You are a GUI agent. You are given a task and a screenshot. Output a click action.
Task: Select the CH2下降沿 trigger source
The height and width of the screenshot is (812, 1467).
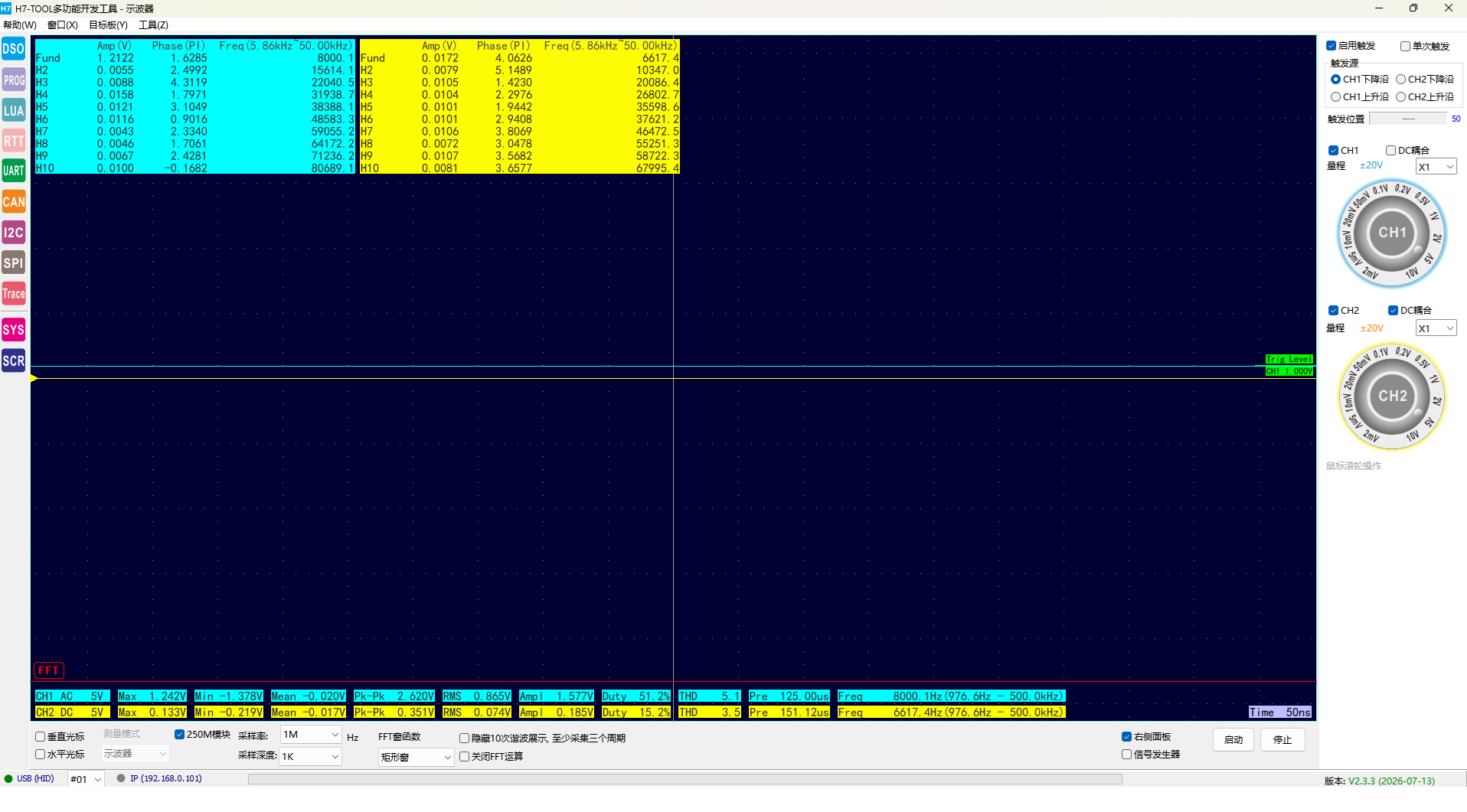[x=1425, y=80]
